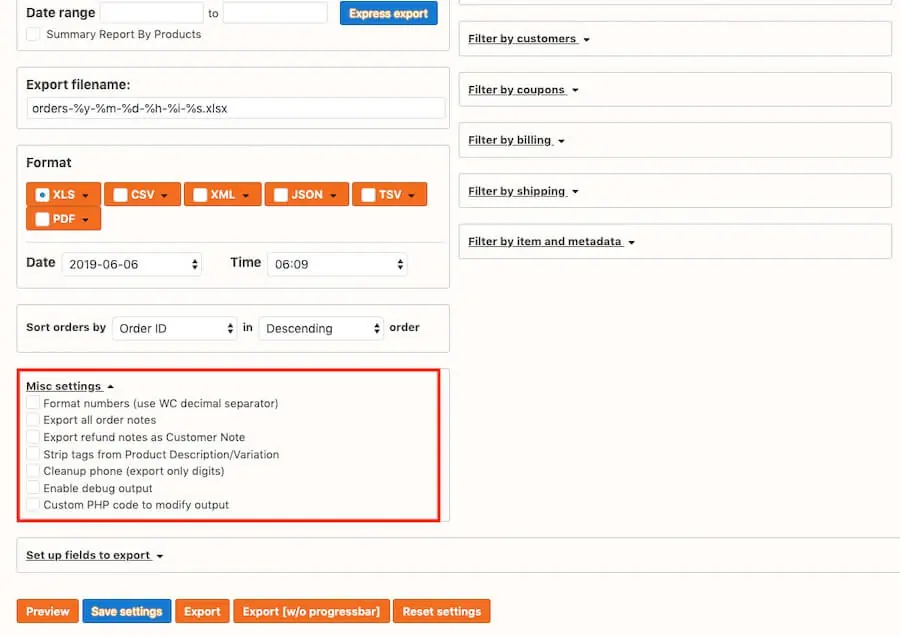Enable Strip tags from Product Description/Variation
900x637 pixels.
33,454
